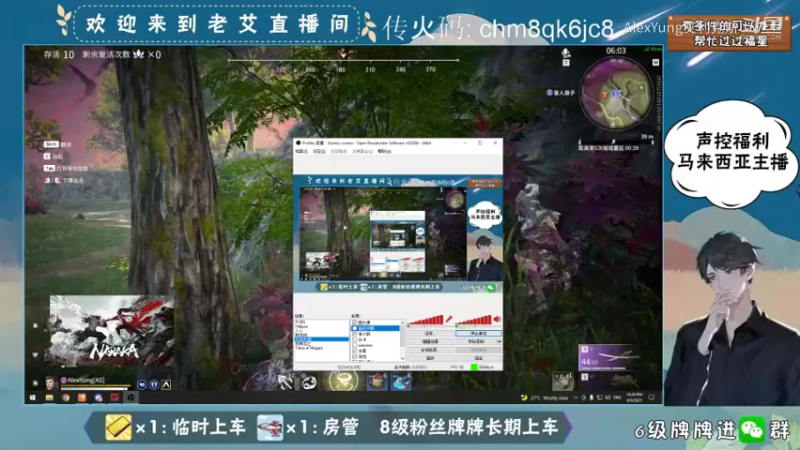Viewport: 800px width, 450px height.
Task: Click the Shift key hint icon
Action: coord(51,144)
